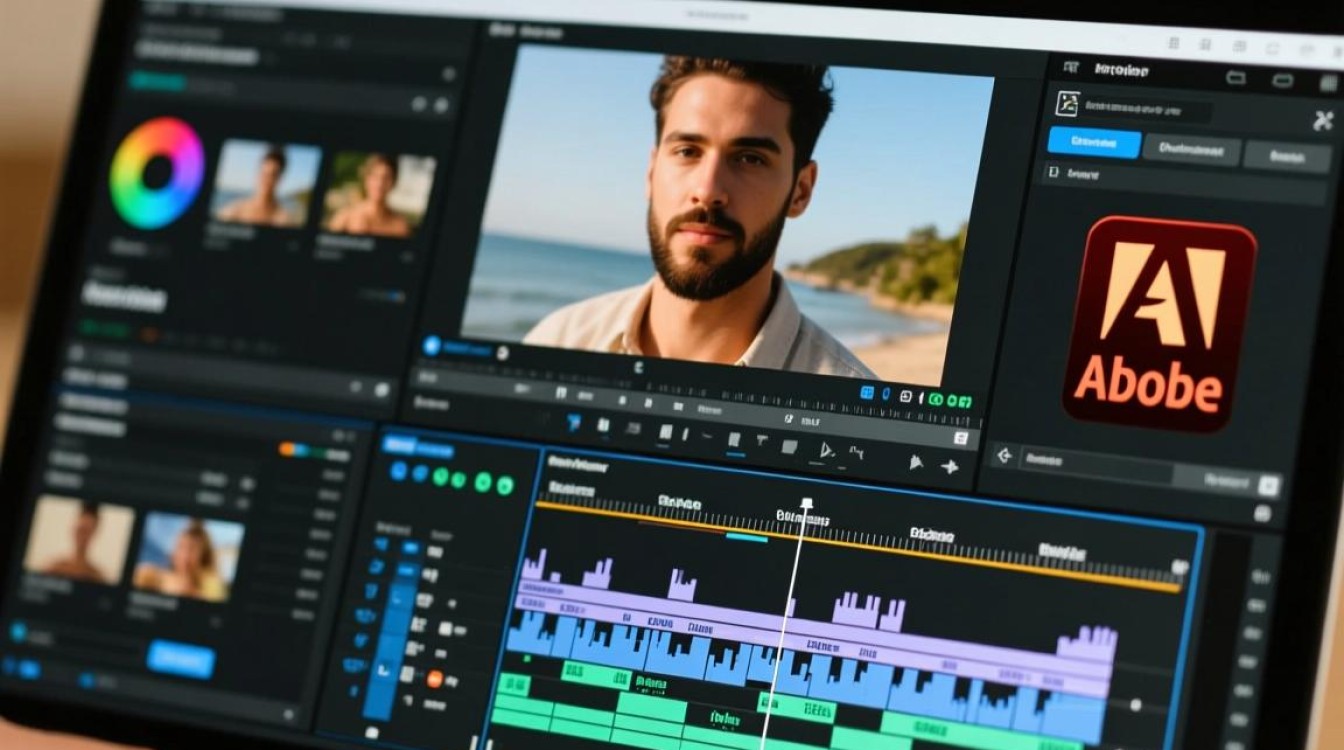Click the blue round play icon under the preview
1344x750 pixels.
[x=432, y=346]
